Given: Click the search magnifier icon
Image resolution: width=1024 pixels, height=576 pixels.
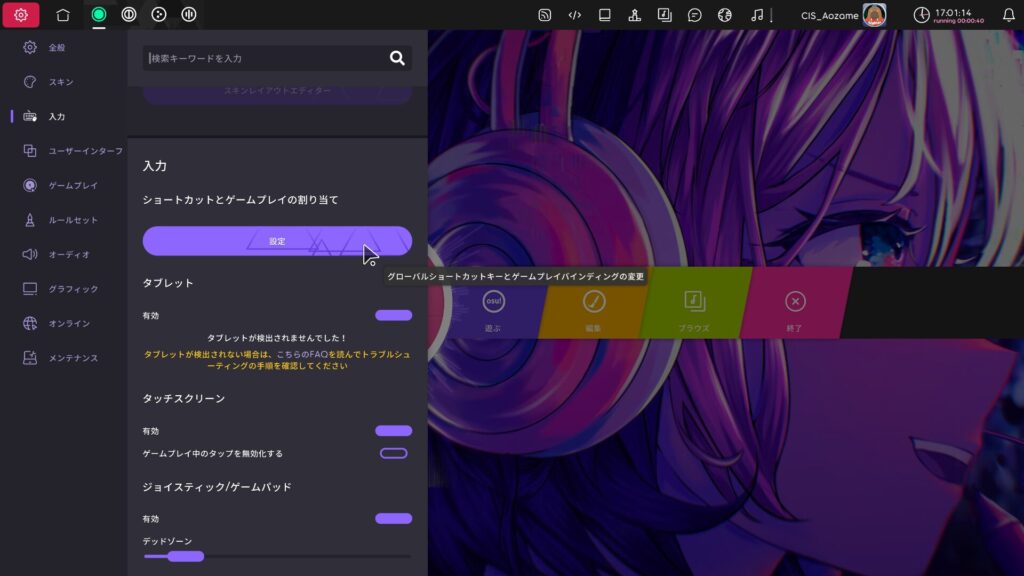Looking at the screenshot, I should (397, 58).
